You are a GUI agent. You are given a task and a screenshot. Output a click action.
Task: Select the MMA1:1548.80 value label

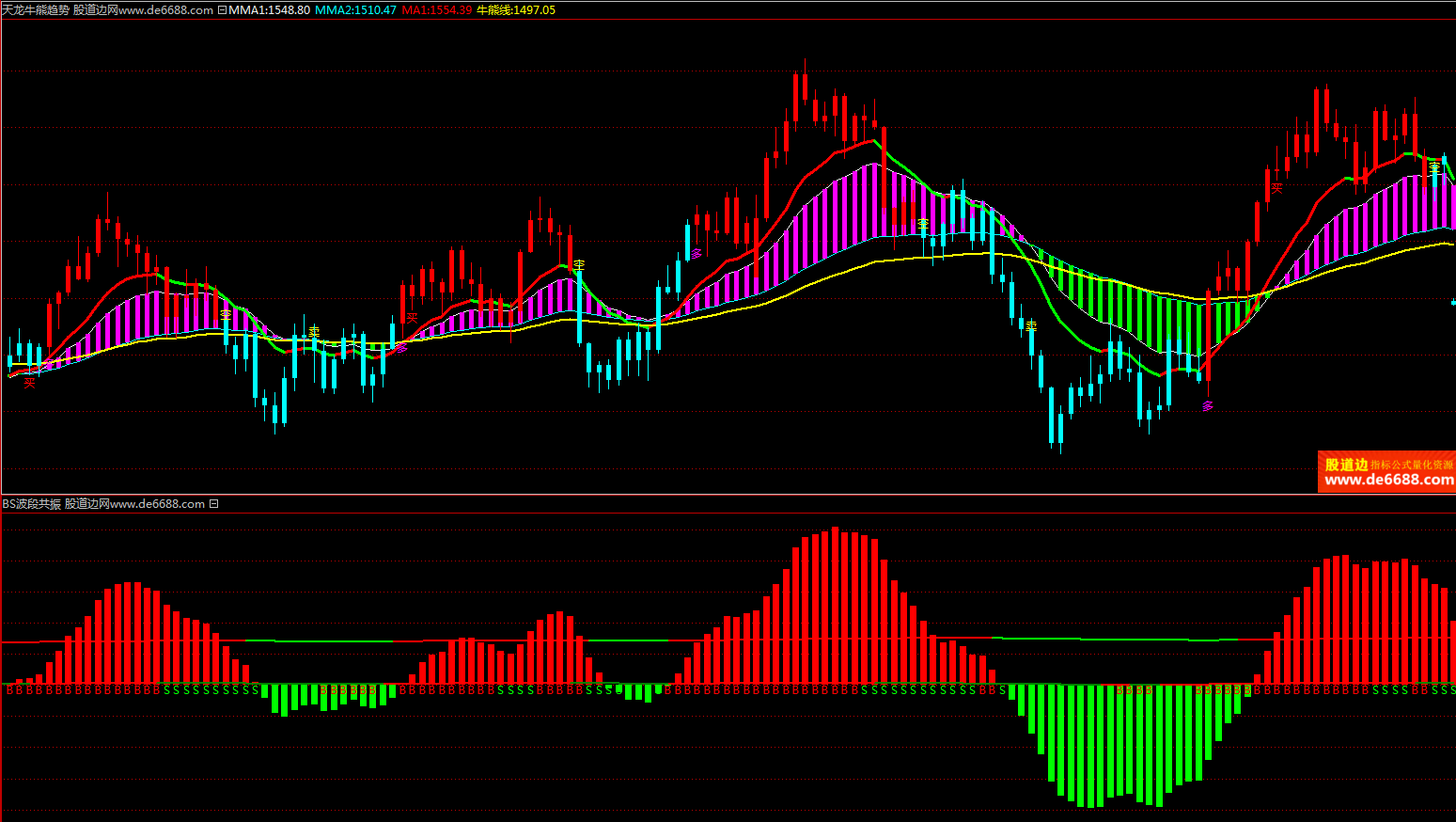(269, 10)
